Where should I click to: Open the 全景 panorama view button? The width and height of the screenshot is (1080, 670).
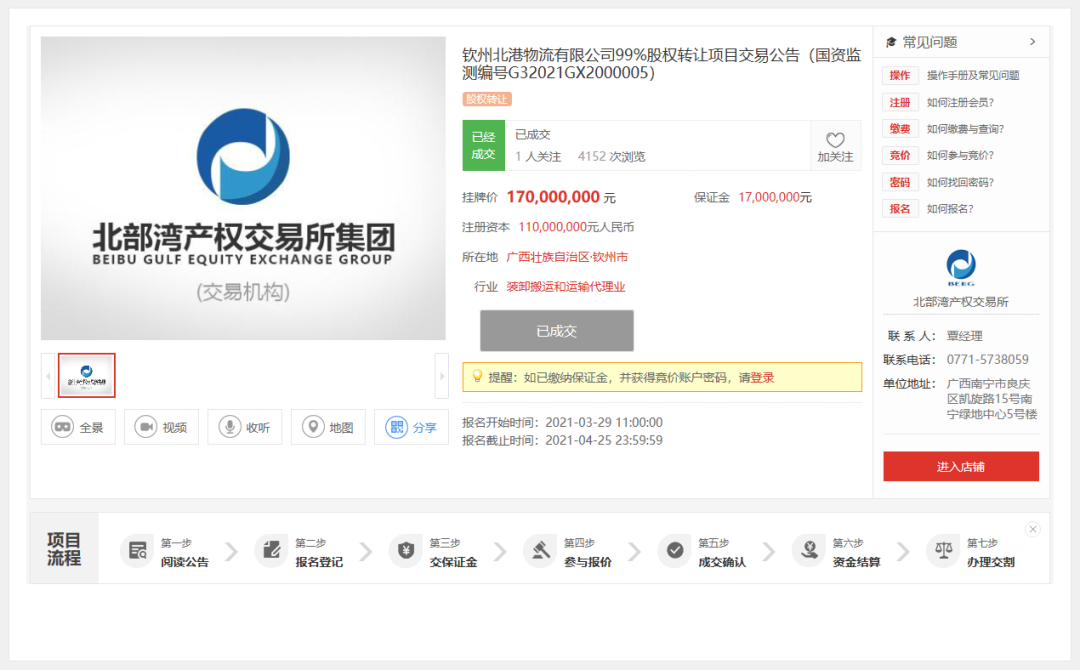click(78, 428)
